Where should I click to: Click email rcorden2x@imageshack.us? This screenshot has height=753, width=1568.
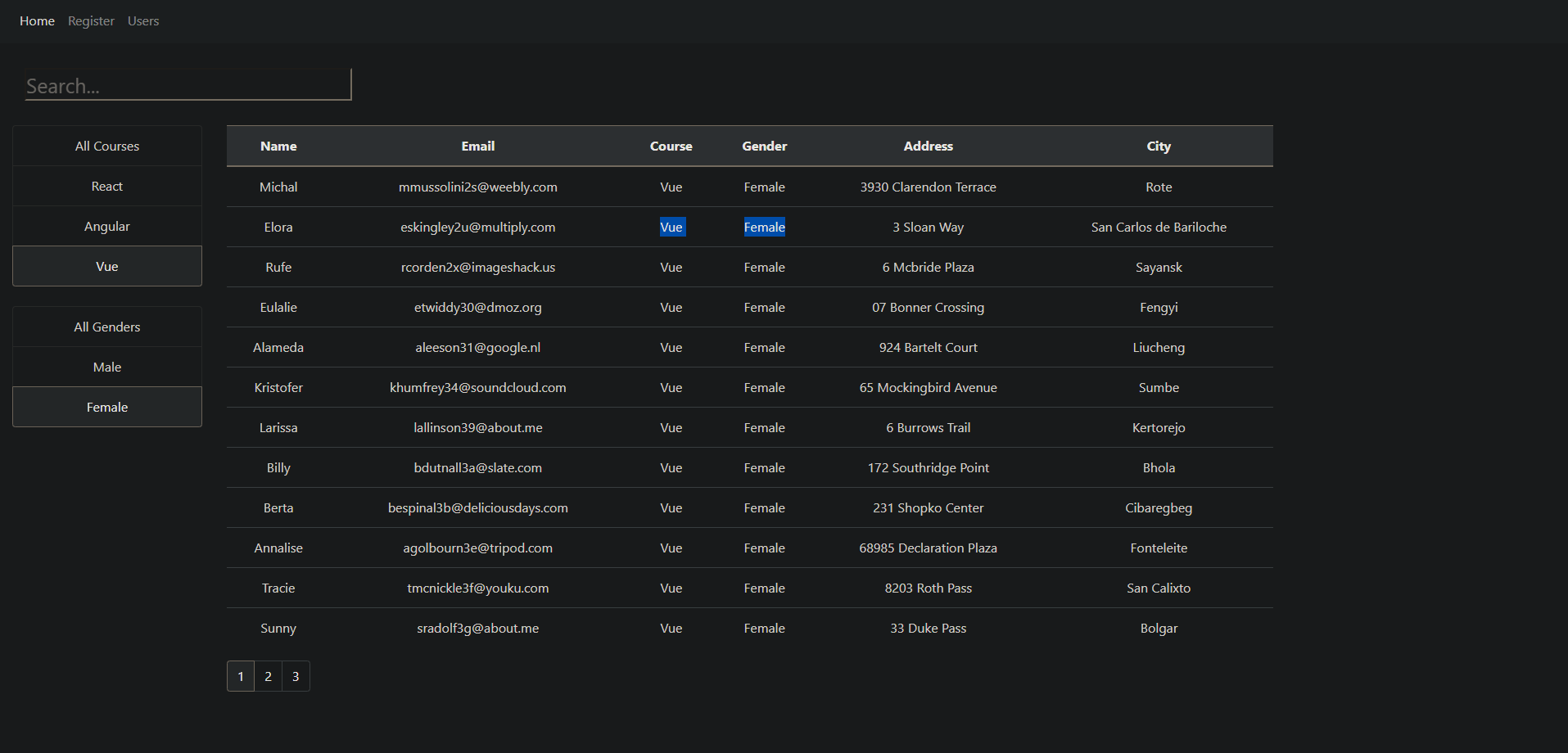pyautogui.click(x=478, y=268)
